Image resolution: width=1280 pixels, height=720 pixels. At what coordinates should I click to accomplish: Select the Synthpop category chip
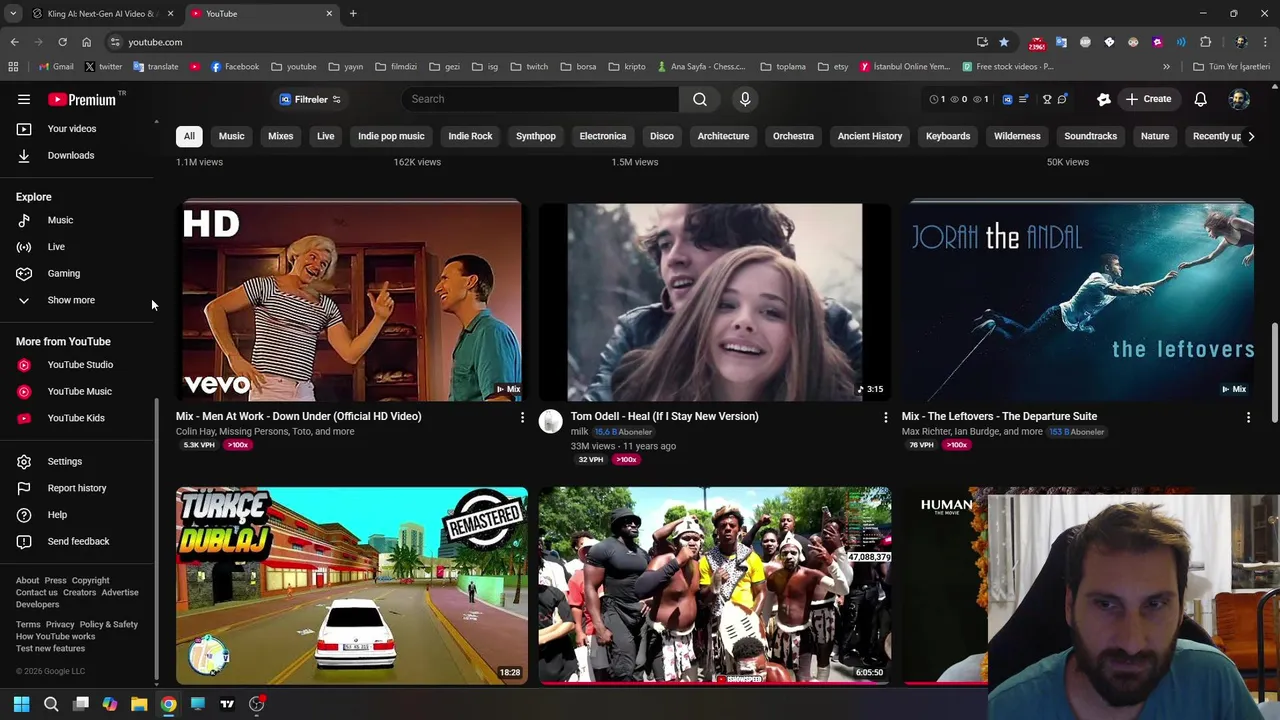click(x=536, y=136)
